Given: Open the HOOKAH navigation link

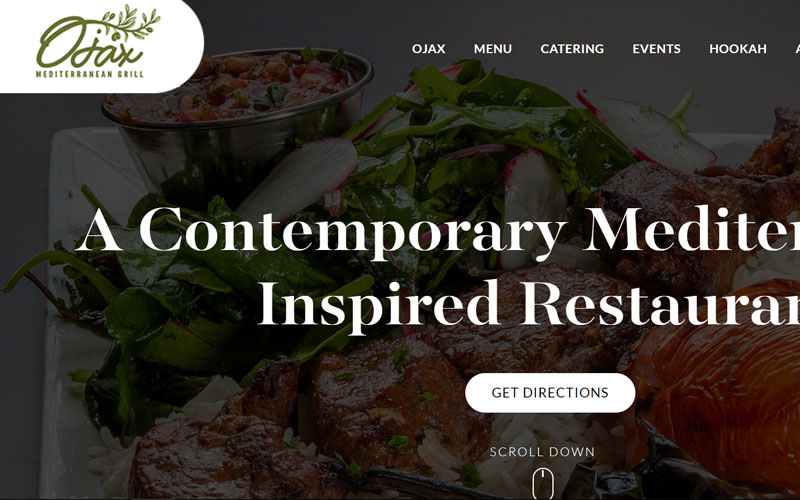Looking at the screenshot, I should pyautogui.click(x=738, y=49).
